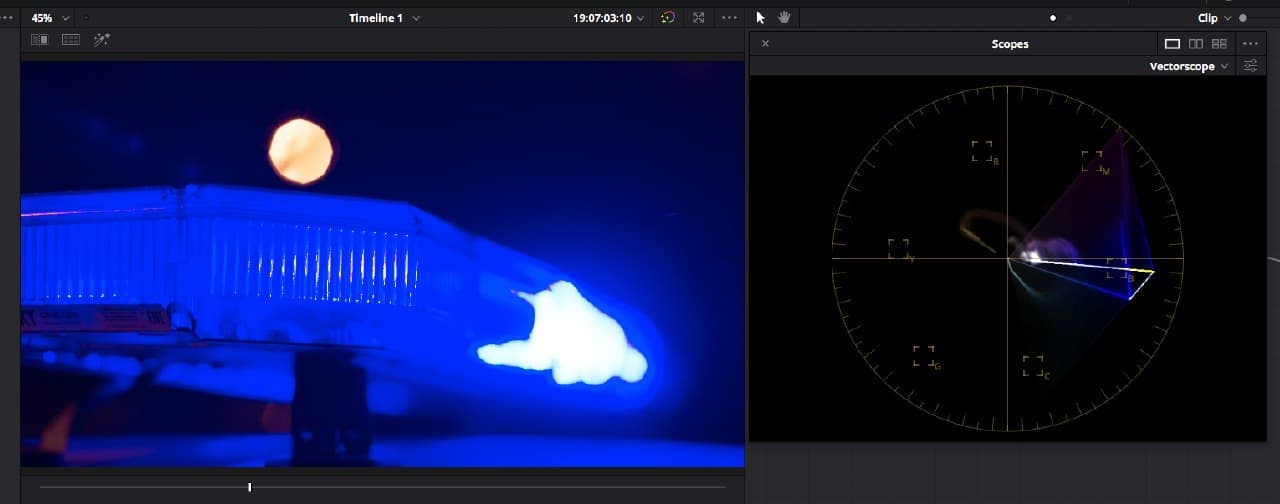Switch scopes to single view layout

[1172, 44]
